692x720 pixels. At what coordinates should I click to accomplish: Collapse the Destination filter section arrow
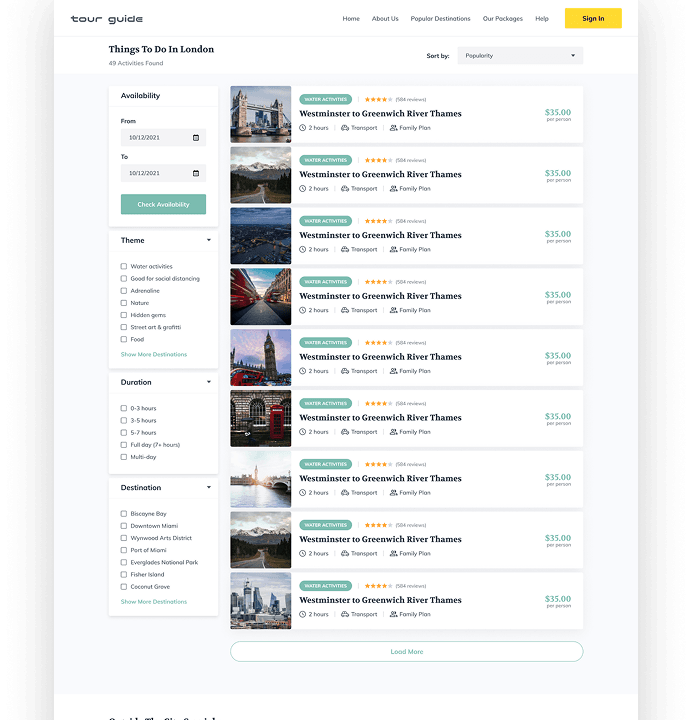click(x=209, y=487)
